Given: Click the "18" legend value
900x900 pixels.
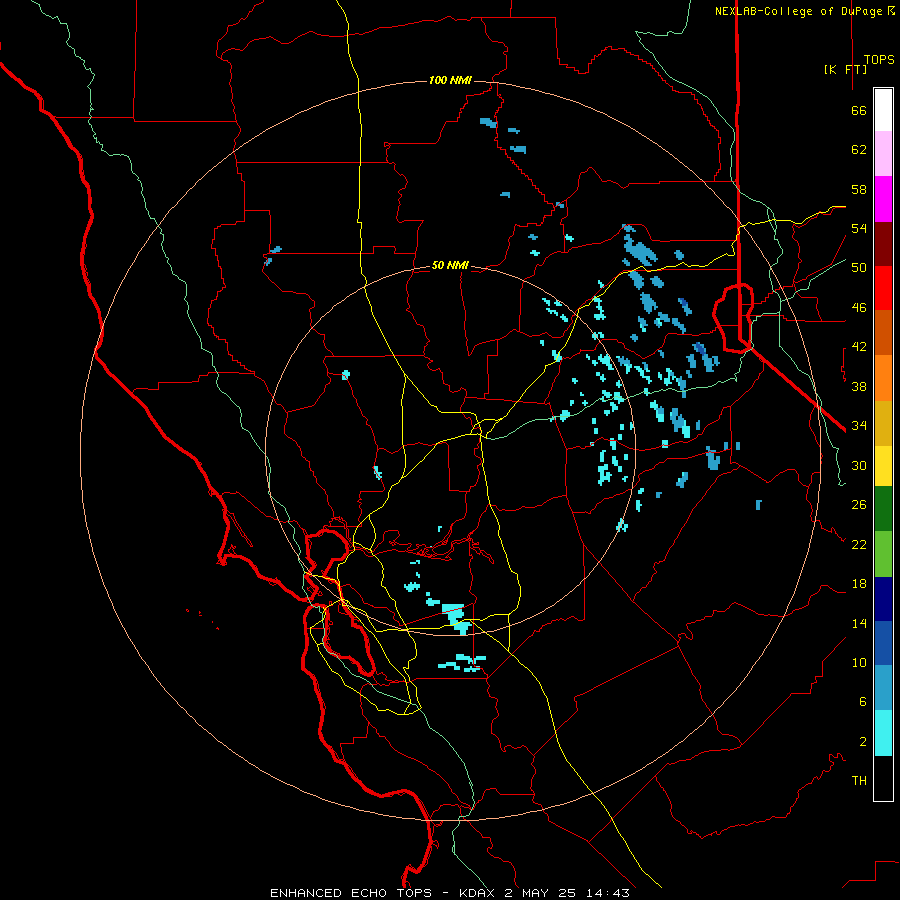Looking at the screenshot, I should tap(859, 584).
